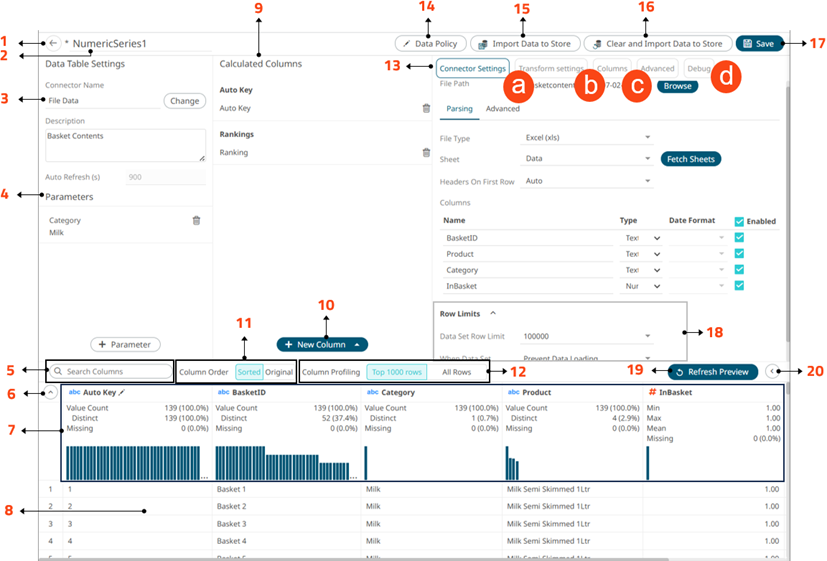Toggle the Enabled header checkbox
The height and width of the screenshot is (561, 827).
739,221
